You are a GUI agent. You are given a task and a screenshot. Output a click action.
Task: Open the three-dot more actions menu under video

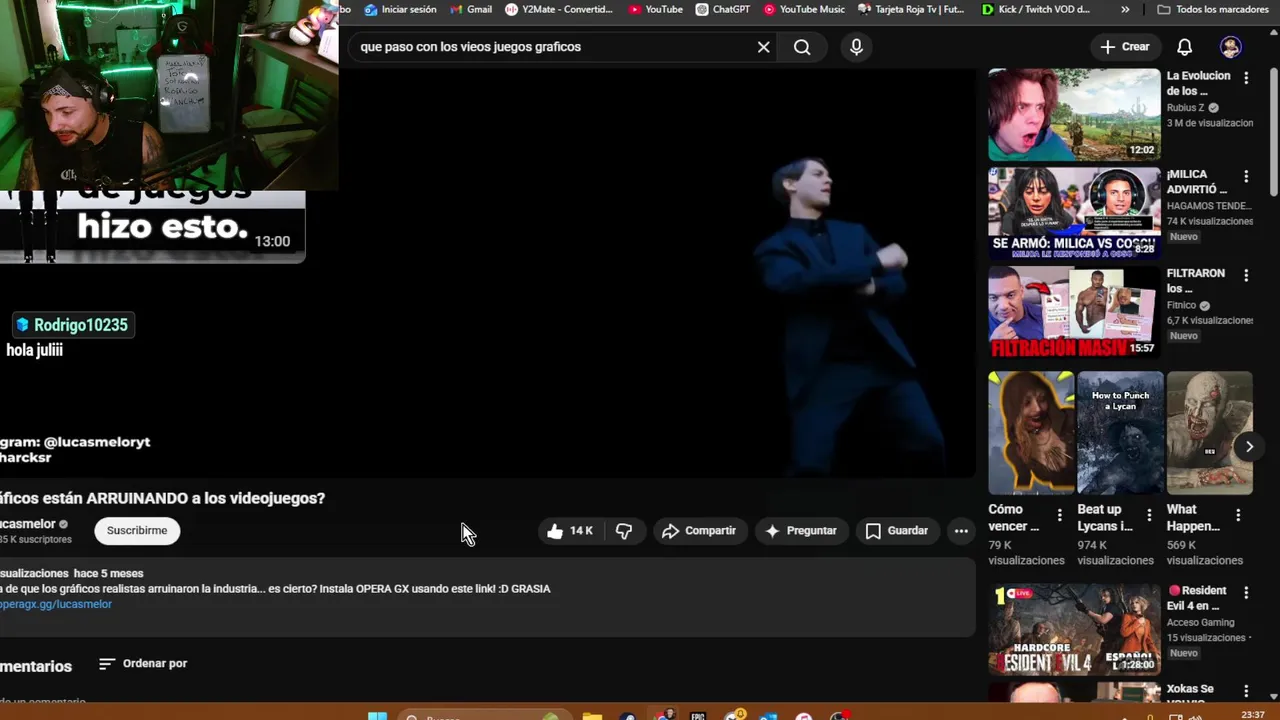(961, 531)
